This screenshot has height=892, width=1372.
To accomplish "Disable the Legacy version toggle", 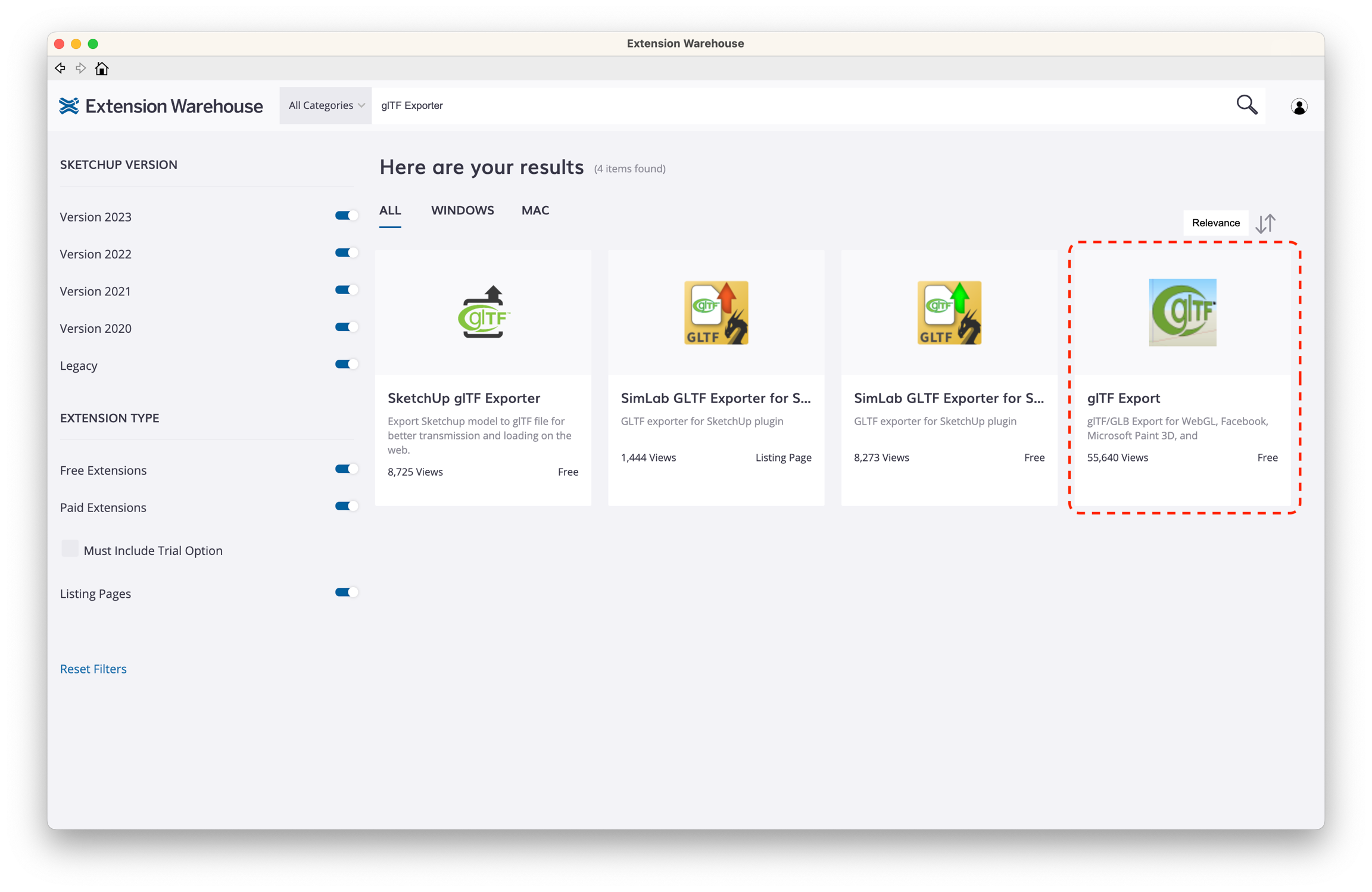I will click(346, 364).
